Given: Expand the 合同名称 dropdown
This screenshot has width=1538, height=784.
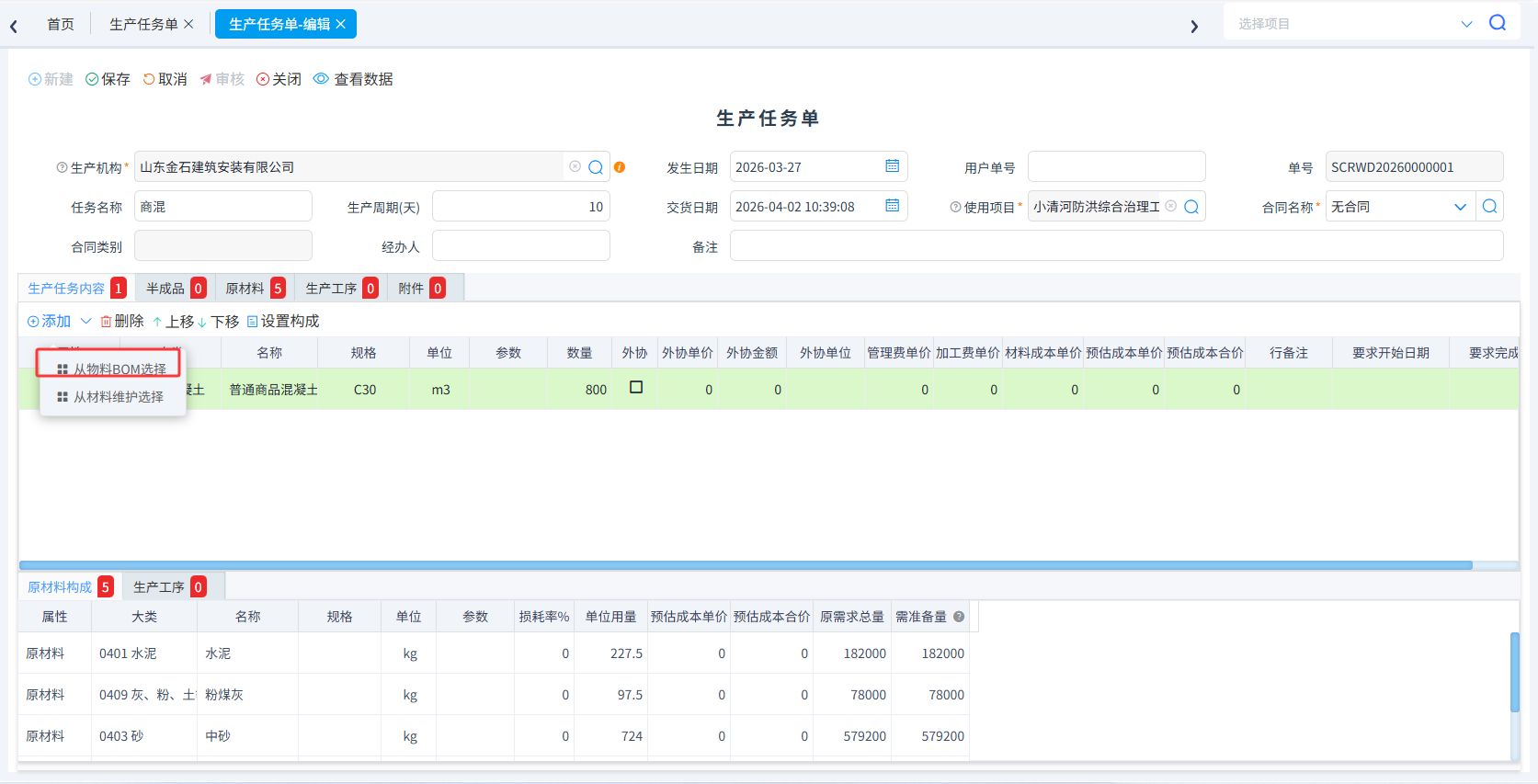Looking at the screenshot, I should tap(1460, 207).
